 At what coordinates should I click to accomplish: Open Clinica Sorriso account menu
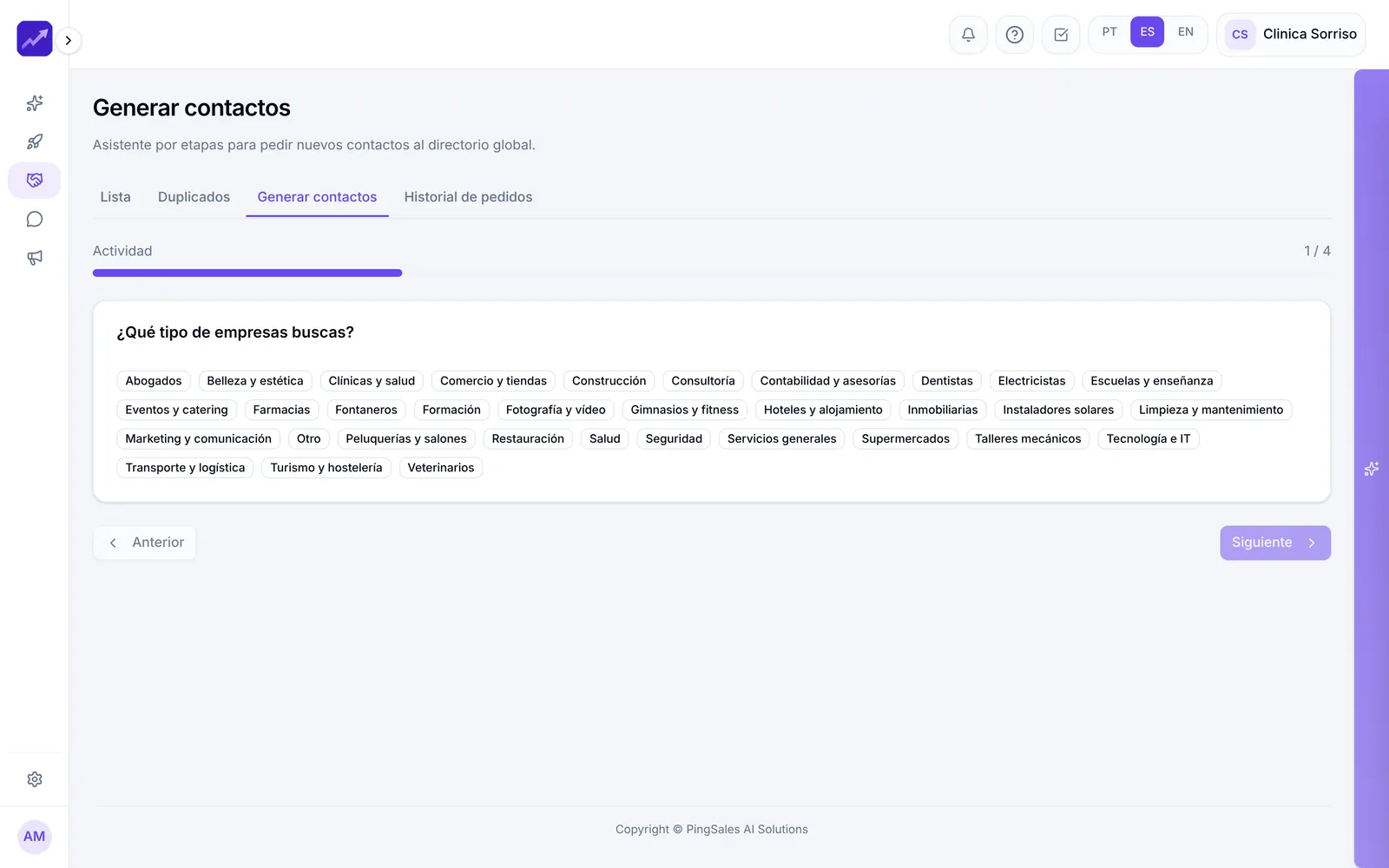[1291, 35]
